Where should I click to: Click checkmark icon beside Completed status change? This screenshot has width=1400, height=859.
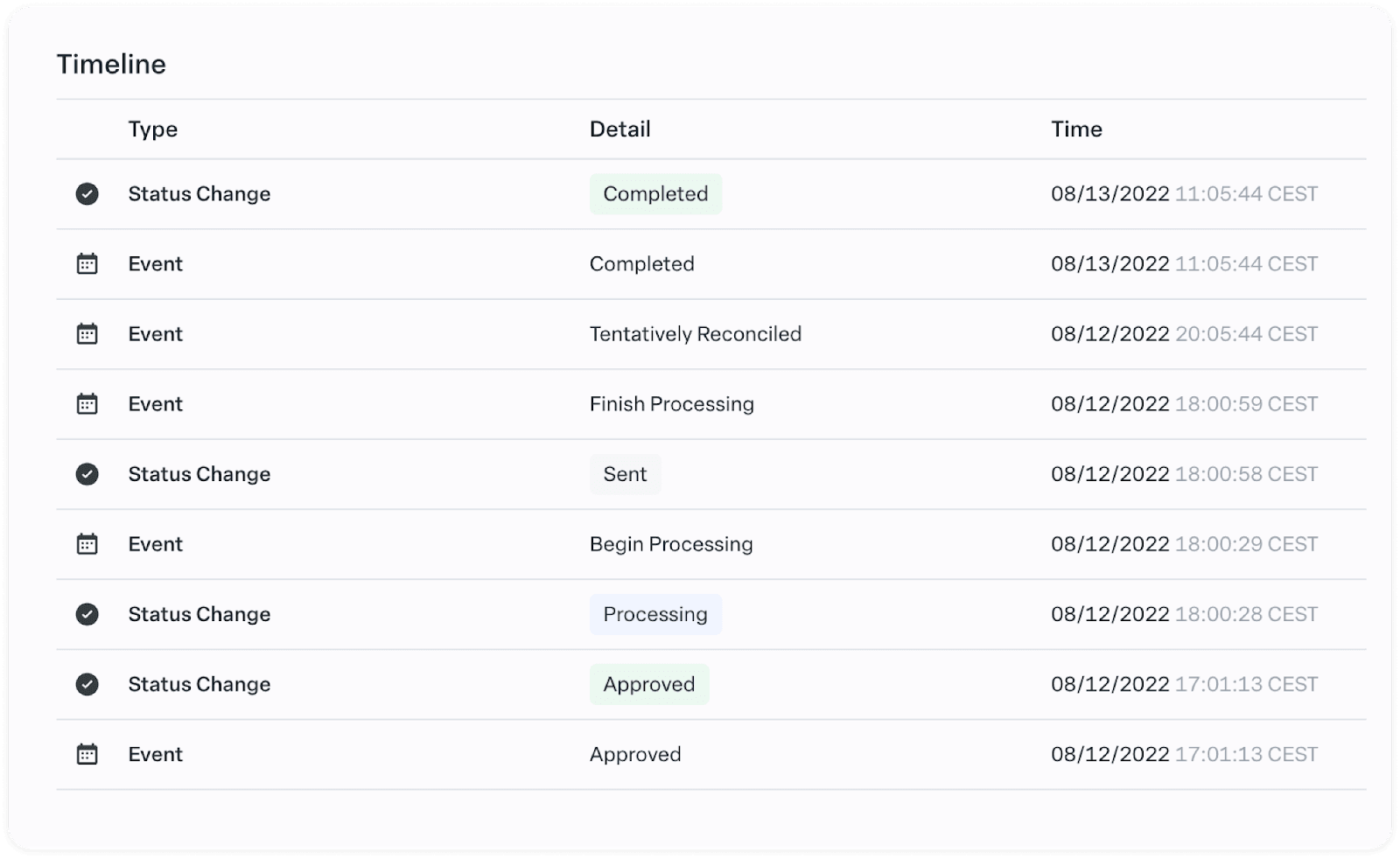click(x=87, y=194)
